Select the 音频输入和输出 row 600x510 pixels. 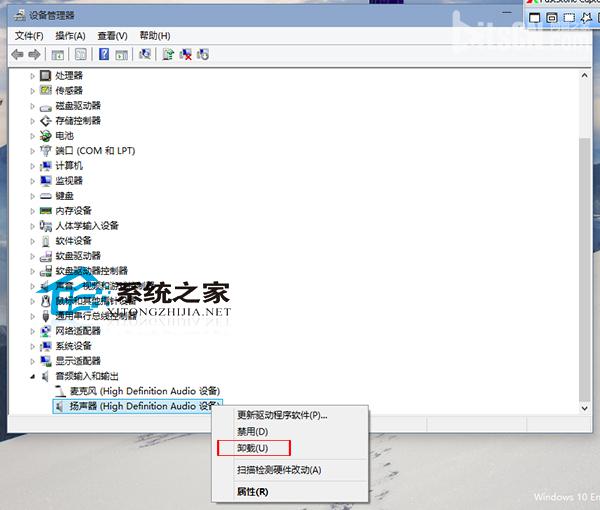[87, 376]
